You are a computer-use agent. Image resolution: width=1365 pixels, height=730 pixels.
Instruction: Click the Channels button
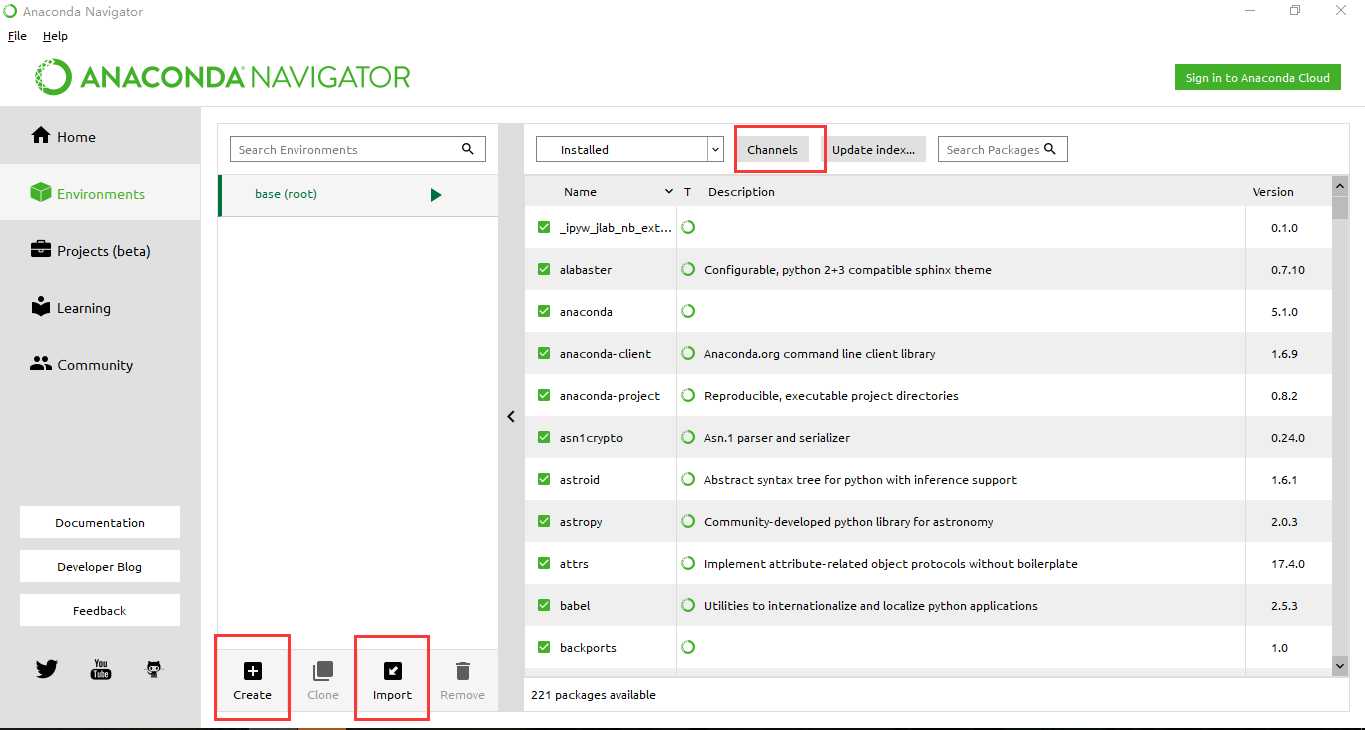(x=772, y=149)
